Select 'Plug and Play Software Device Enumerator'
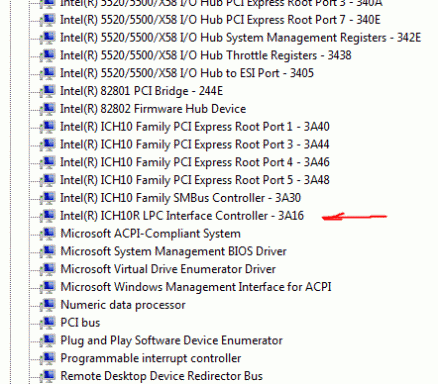Viewport: 438px width, 384px height. 171,341
